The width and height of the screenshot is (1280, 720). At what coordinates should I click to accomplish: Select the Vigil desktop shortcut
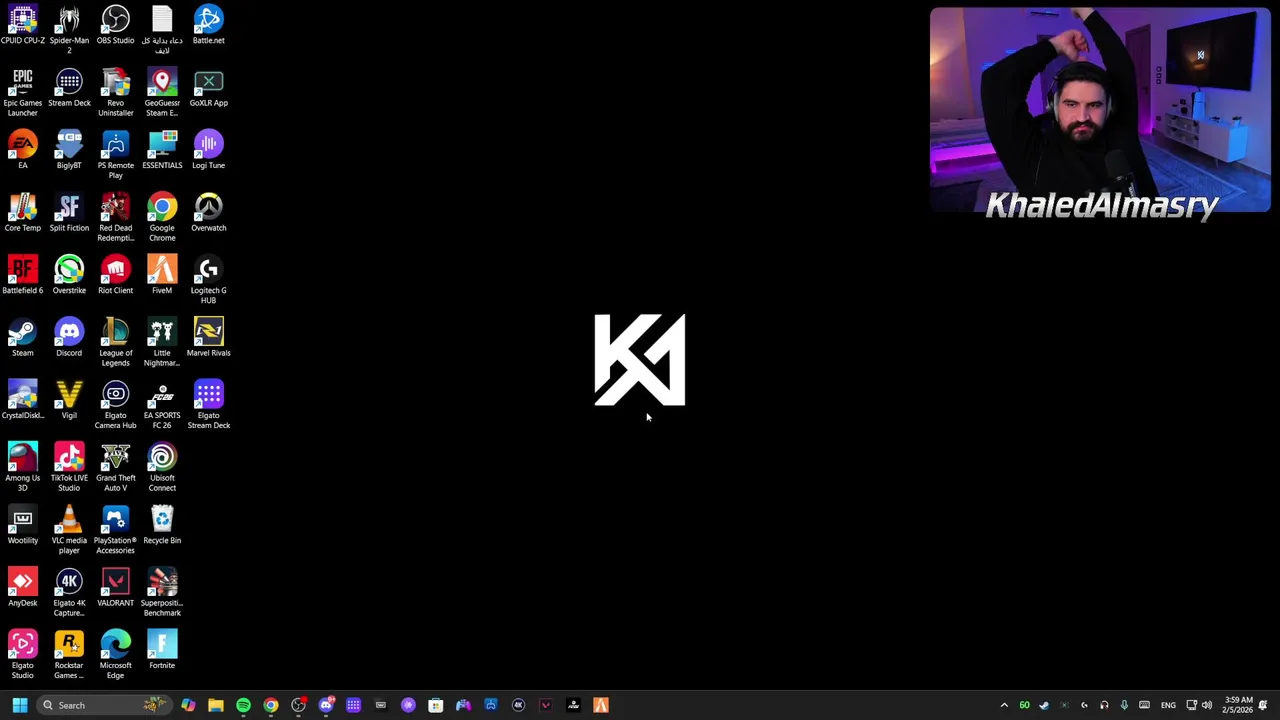(69, 401)
